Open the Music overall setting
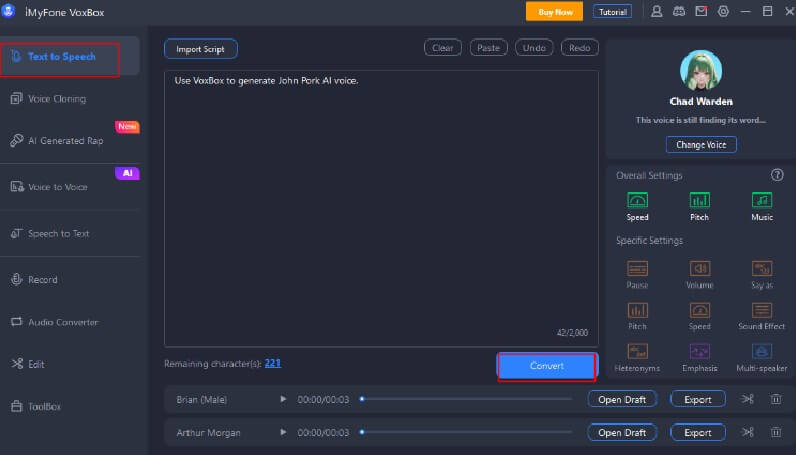 point(761,206)
